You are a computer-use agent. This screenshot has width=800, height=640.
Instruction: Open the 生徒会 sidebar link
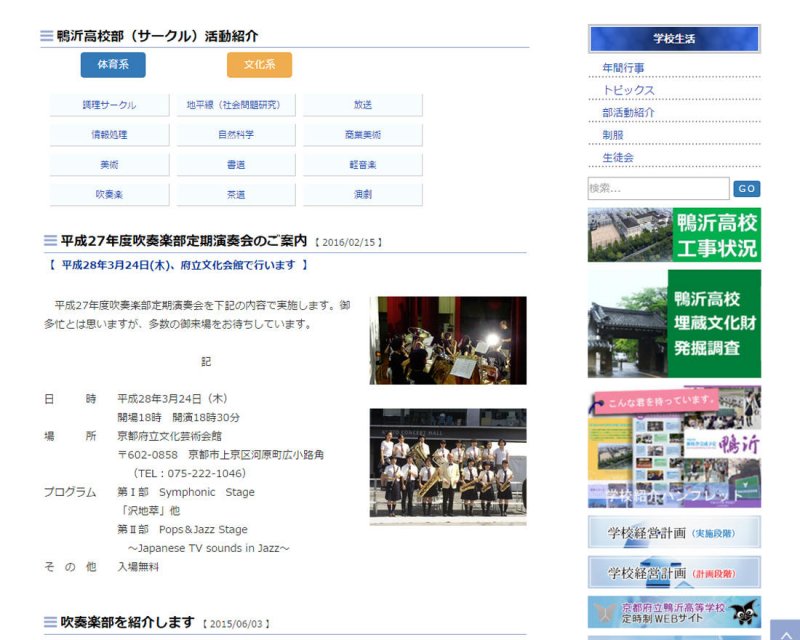618,158
